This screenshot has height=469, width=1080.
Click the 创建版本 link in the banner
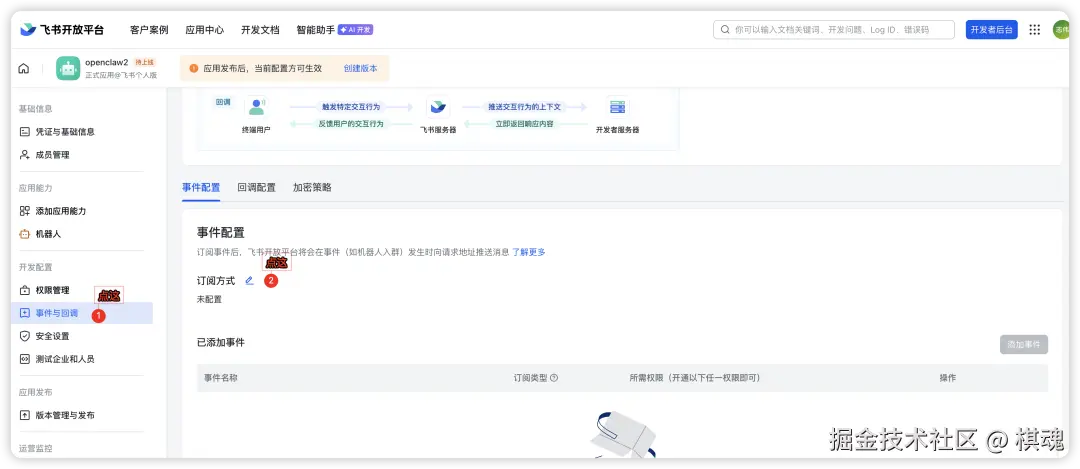(360, 68)
